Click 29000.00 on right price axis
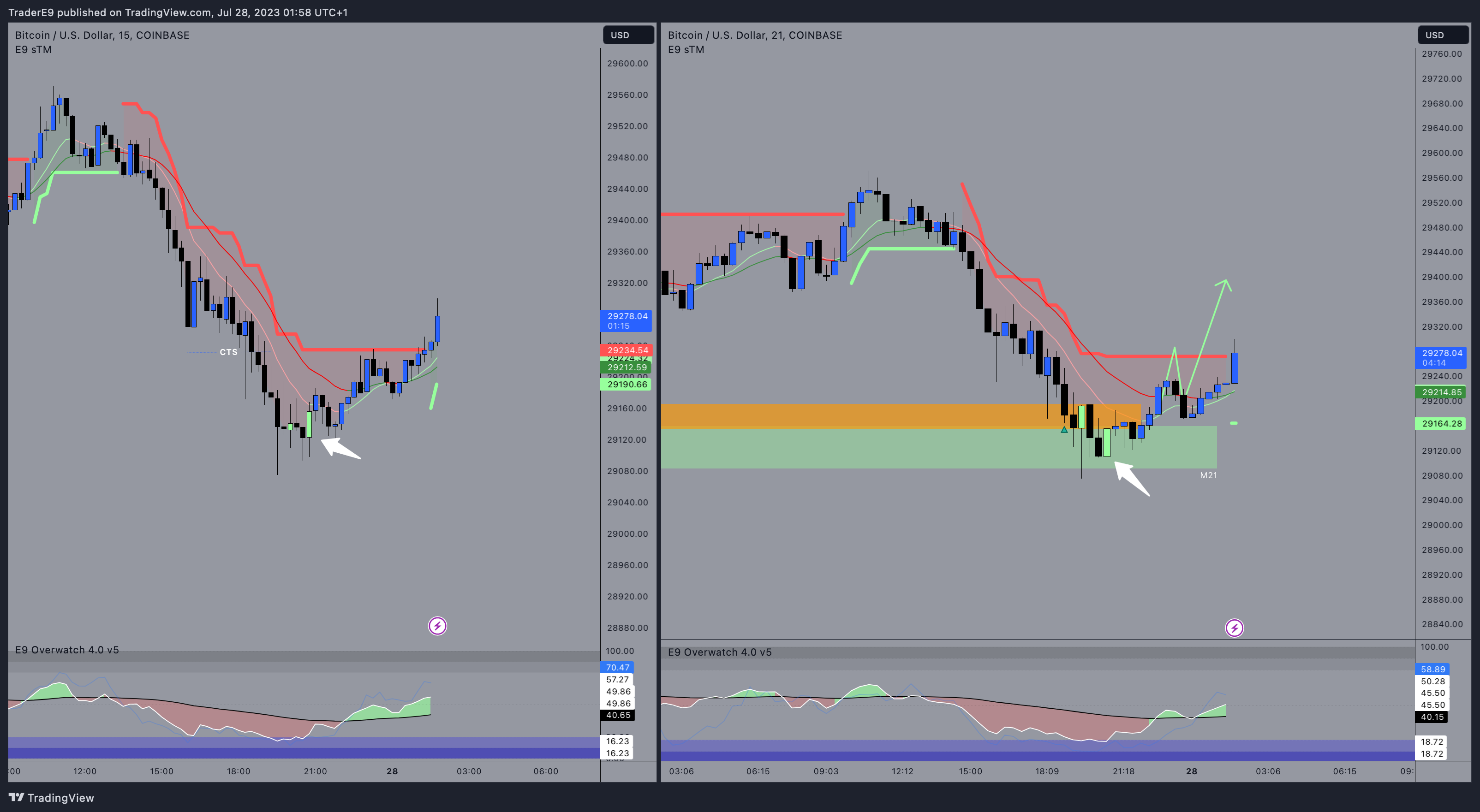Screen dimensions: 1480x812 [x=1442, y=525]
